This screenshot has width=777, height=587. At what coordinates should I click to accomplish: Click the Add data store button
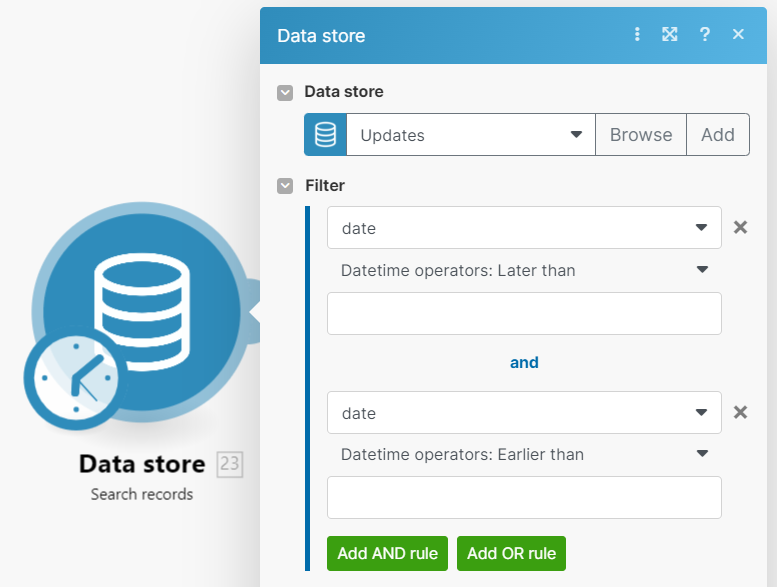(x=718, y=135)
